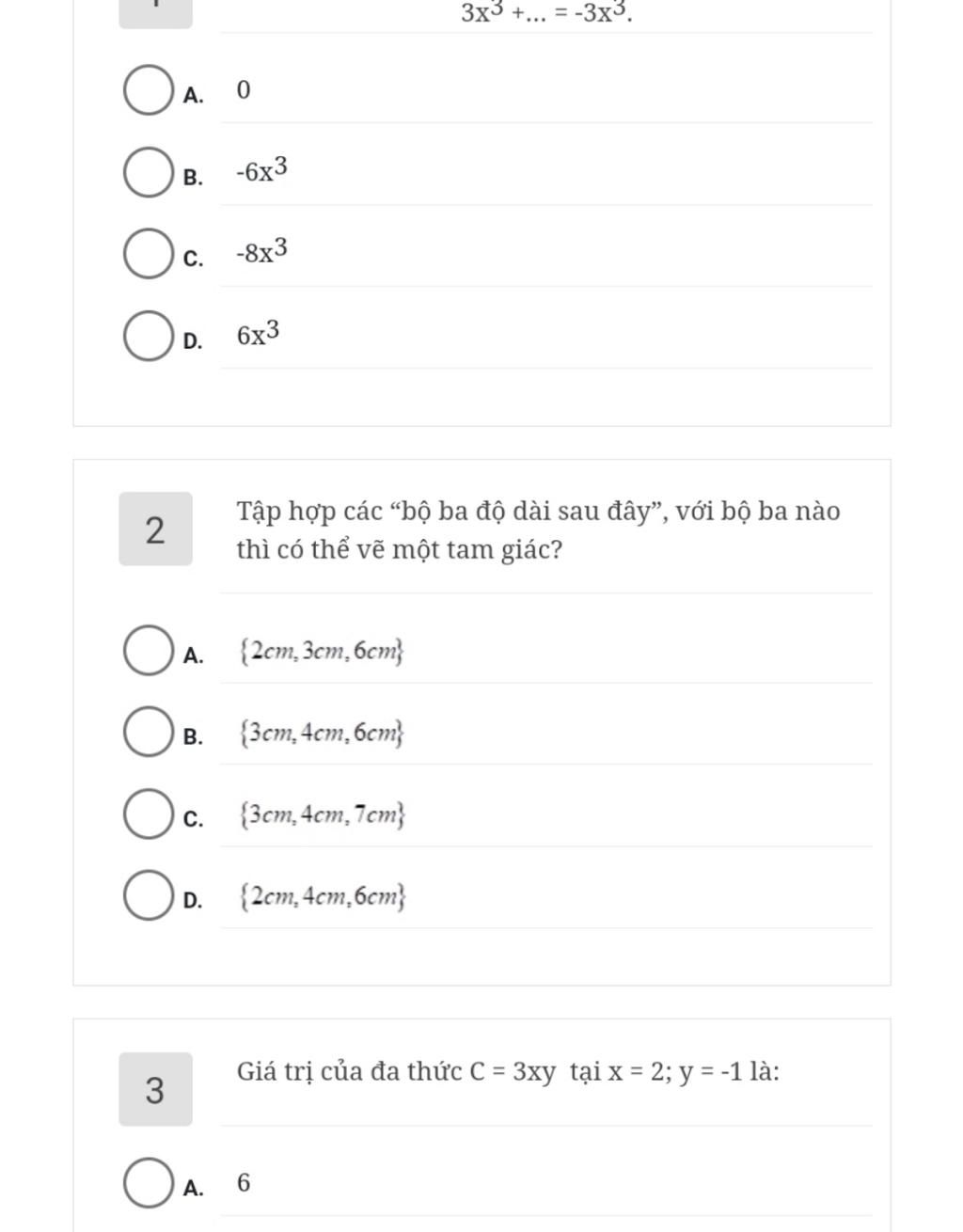Mark option D radio for 6x³
Image resolution: width=963 pixels, height=1232 pixels.
(x=148, y=336)
